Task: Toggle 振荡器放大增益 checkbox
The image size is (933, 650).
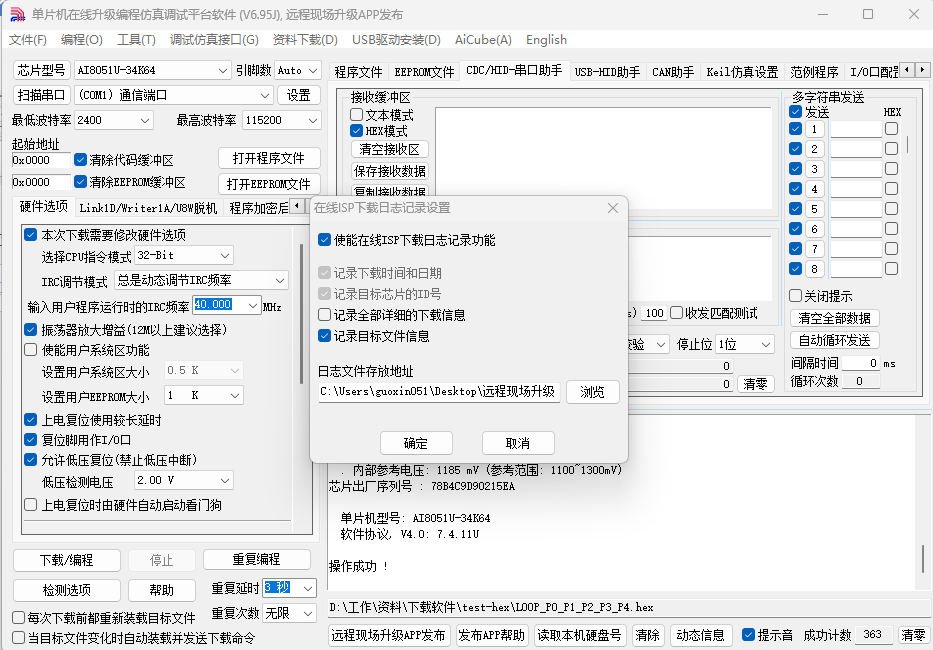Action: click(30, 329)
